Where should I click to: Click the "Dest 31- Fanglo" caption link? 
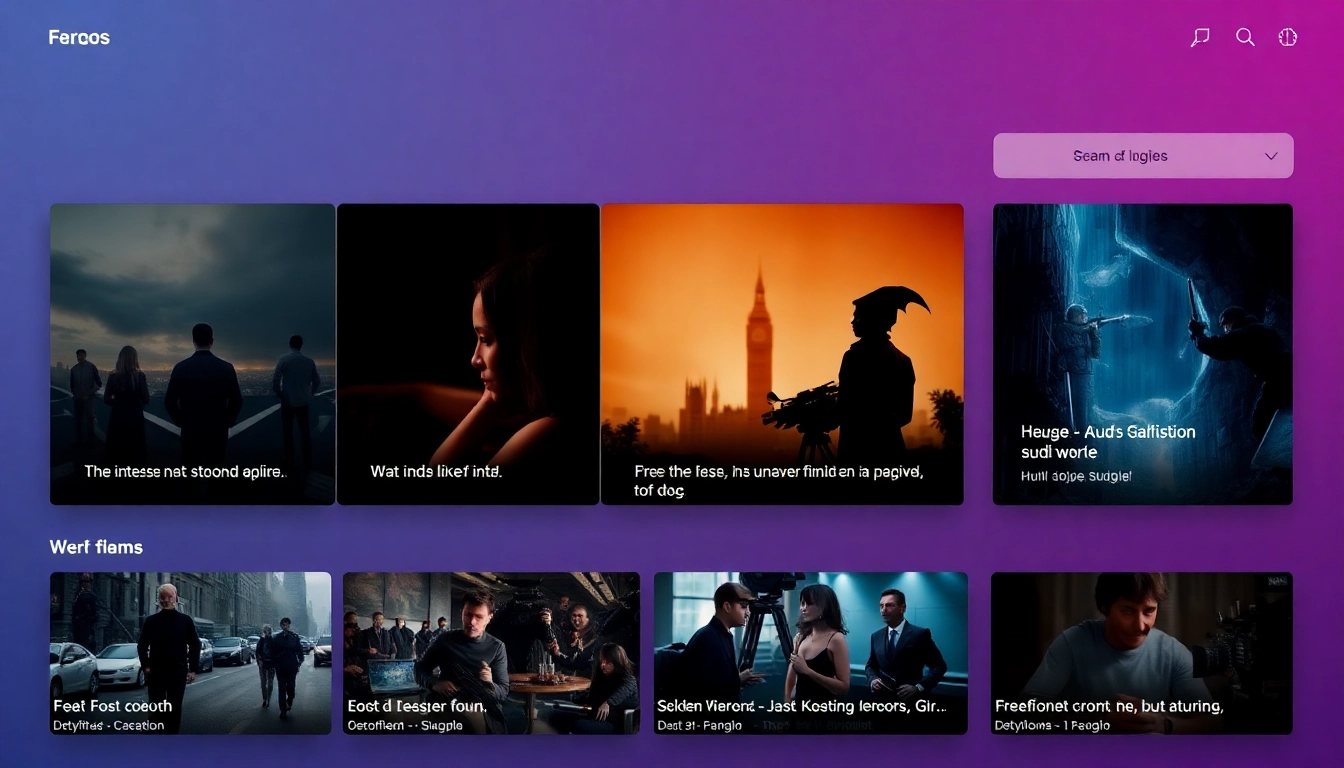700,725
